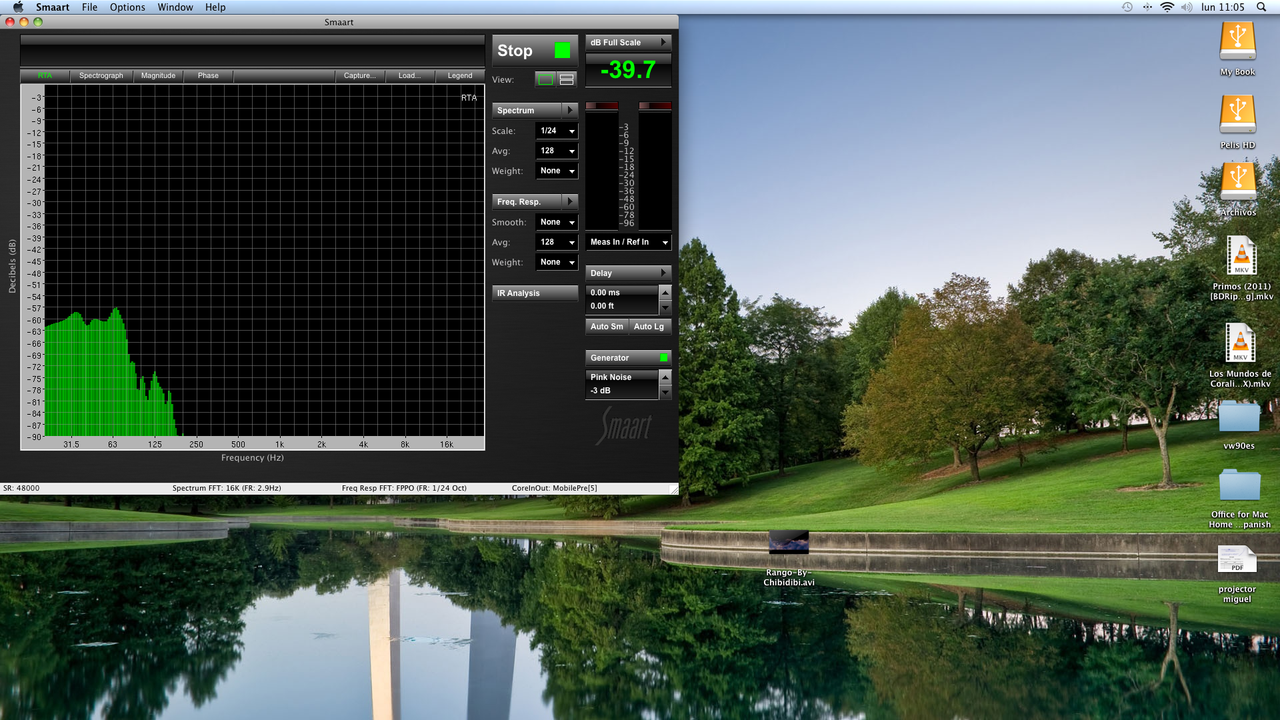Select Office for Mac Home folder
The height and width of the screenshot is (720, 1280).
(x=1239, y=485)
